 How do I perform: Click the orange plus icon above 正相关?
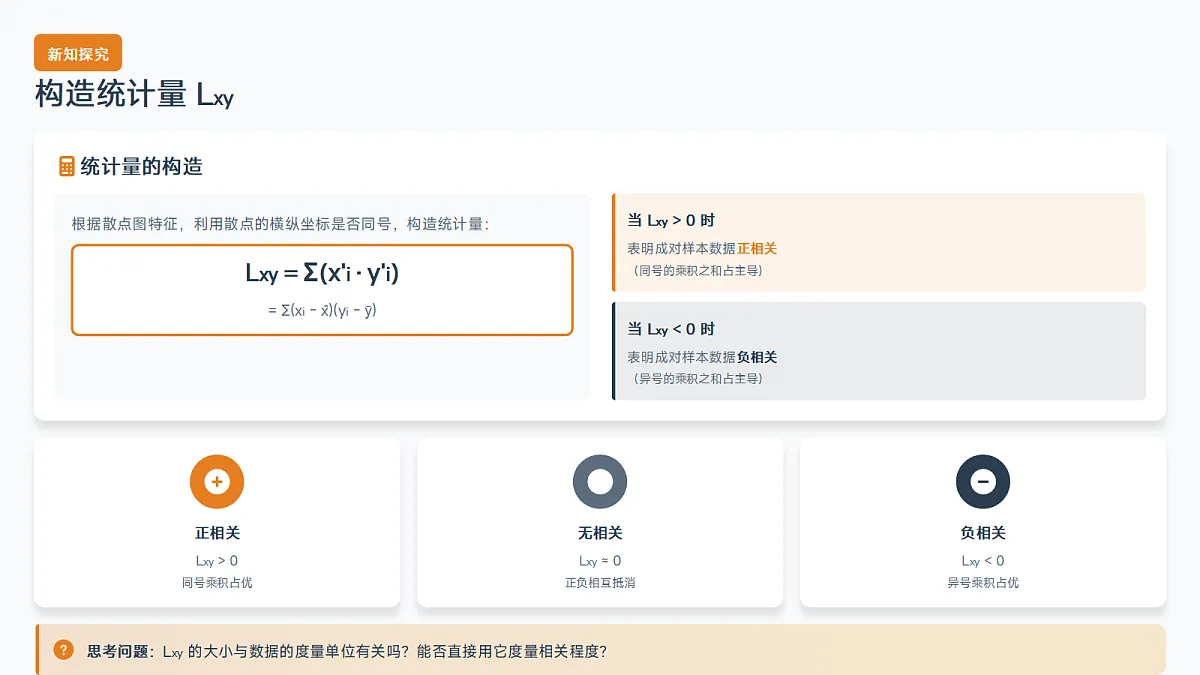click(217, 482)
